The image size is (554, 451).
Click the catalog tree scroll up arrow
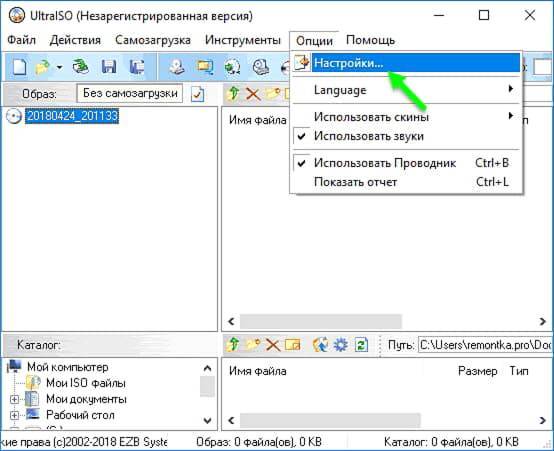[x=207, y=368]
